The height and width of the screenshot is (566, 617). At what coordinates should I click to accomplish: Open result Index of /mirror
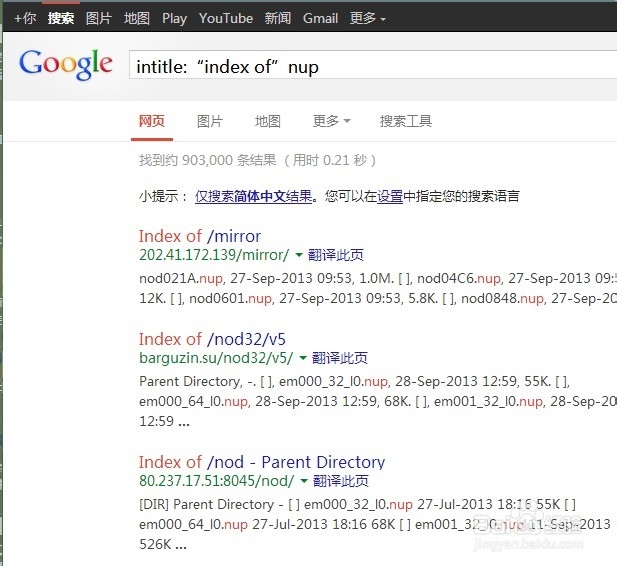pos(200,236)
